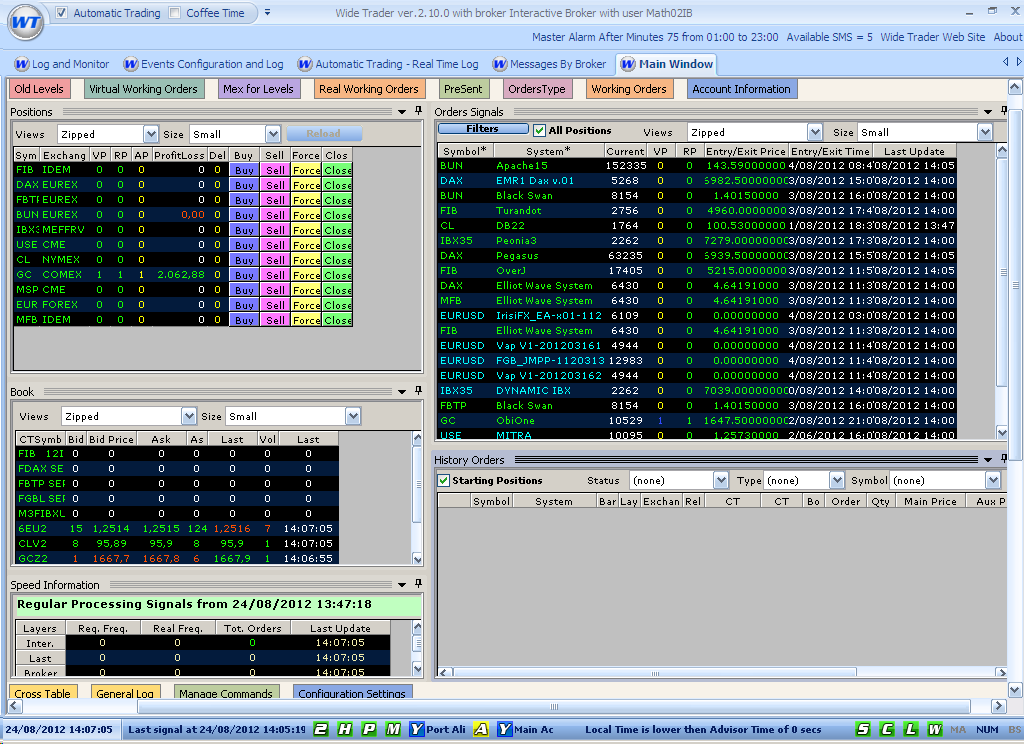Click the About link
The height and width of the screenshot is (744, 1024).
(x=1008, y=37)
